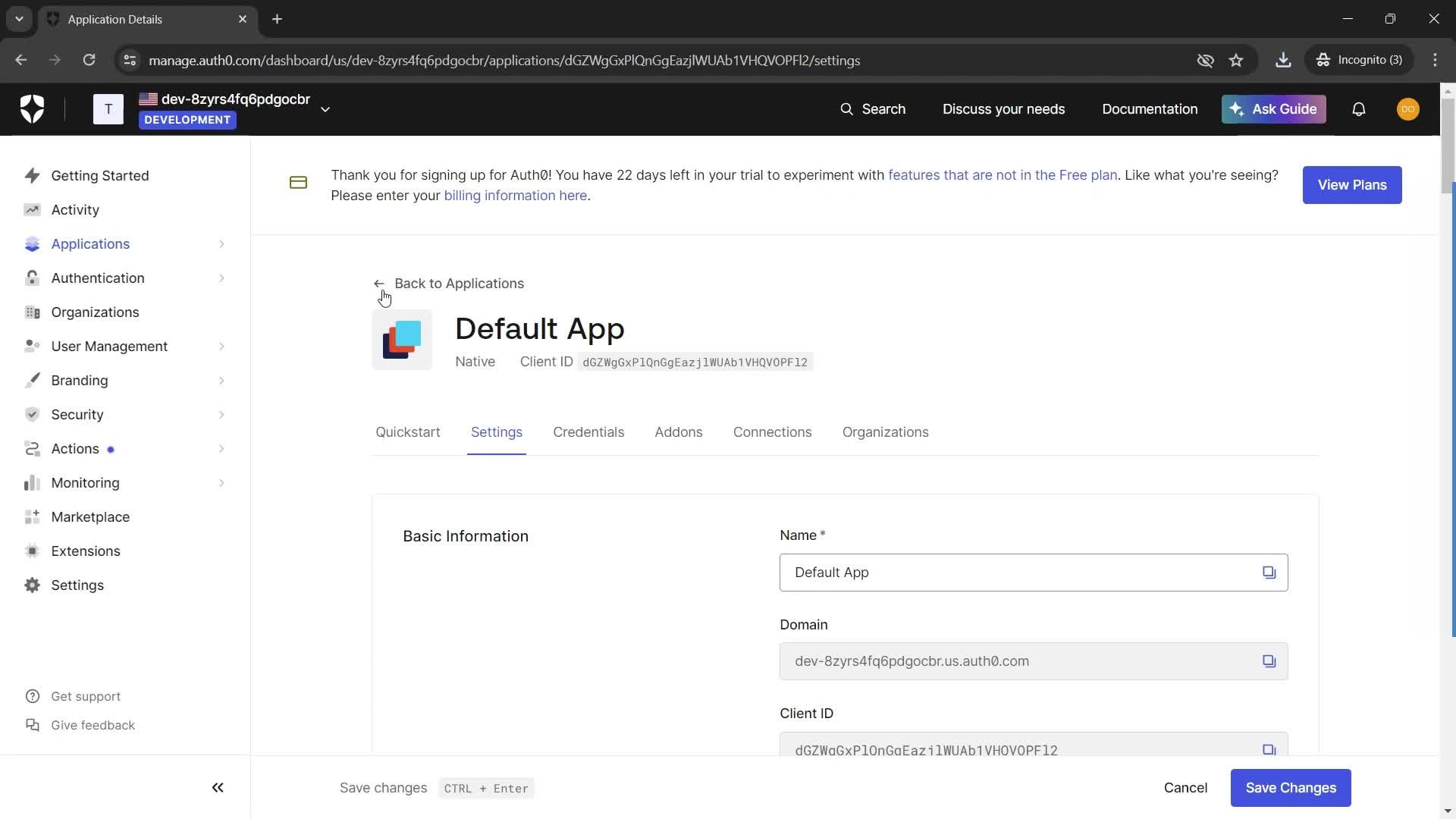This screenshot has height=819, width=1456.
Task: Click the Give feedback chat icon
Action: pos(32,726)
